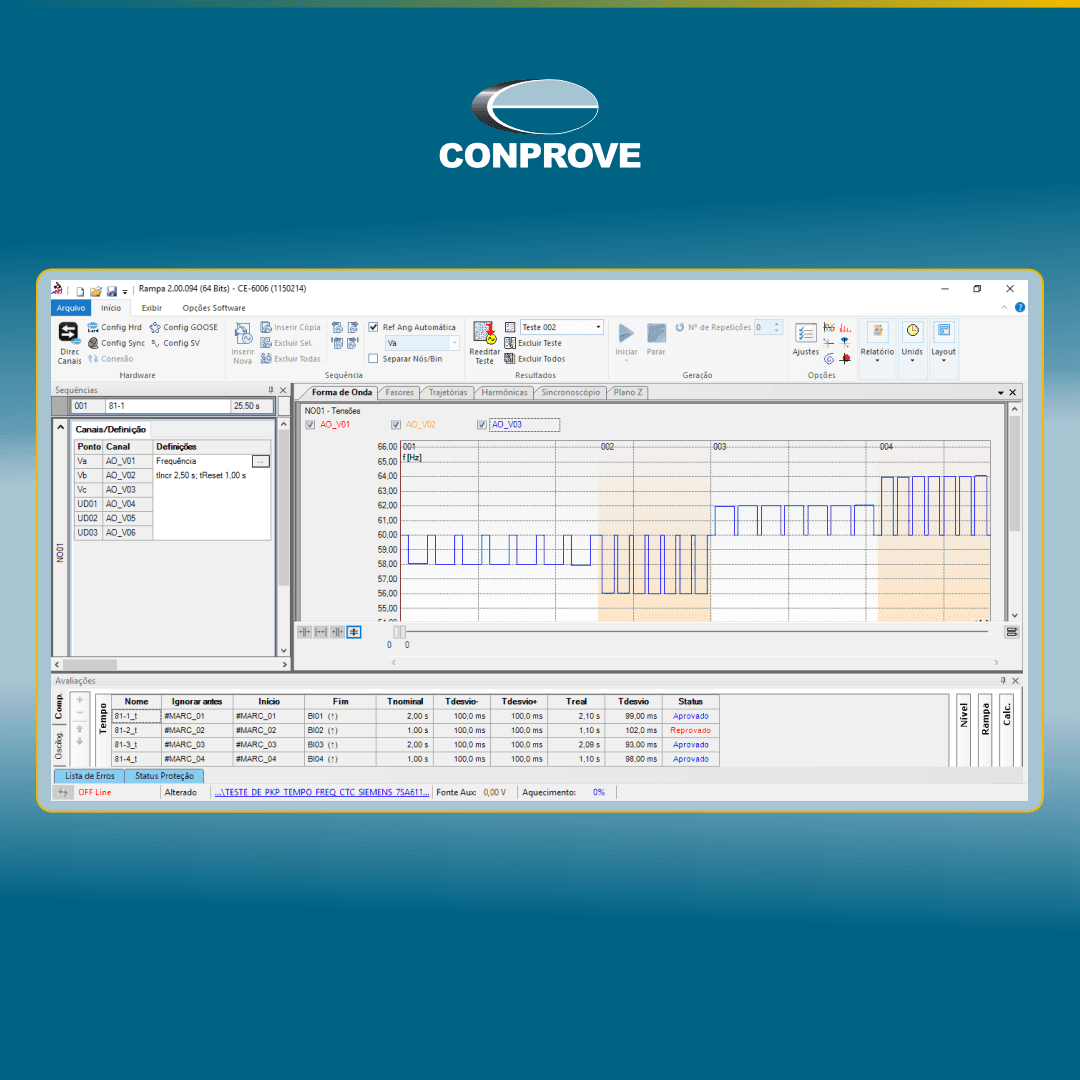The image size is (1080, 1080).
Task: Open Config Sync settings
Action: 122,343
